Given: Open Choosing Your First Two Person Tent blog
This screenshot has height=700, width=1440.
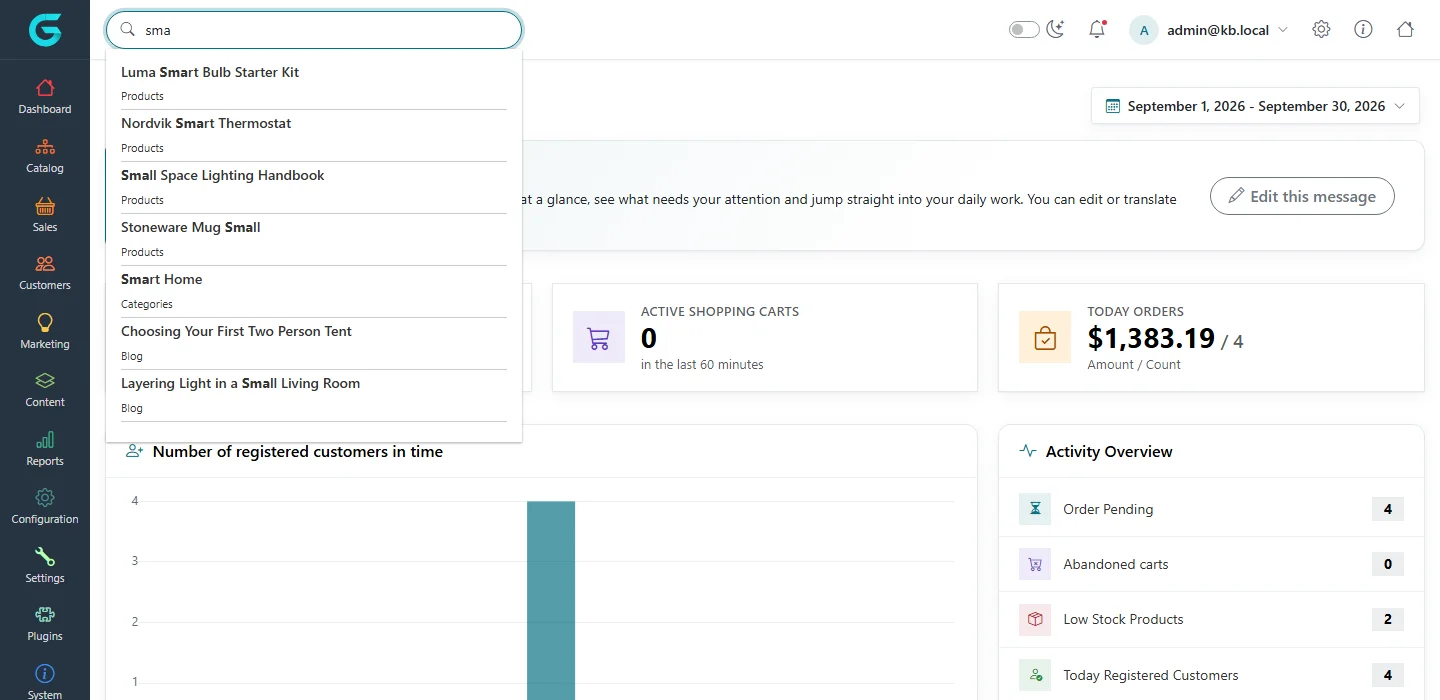Looking at the screenshot, I should click(314, 344).
